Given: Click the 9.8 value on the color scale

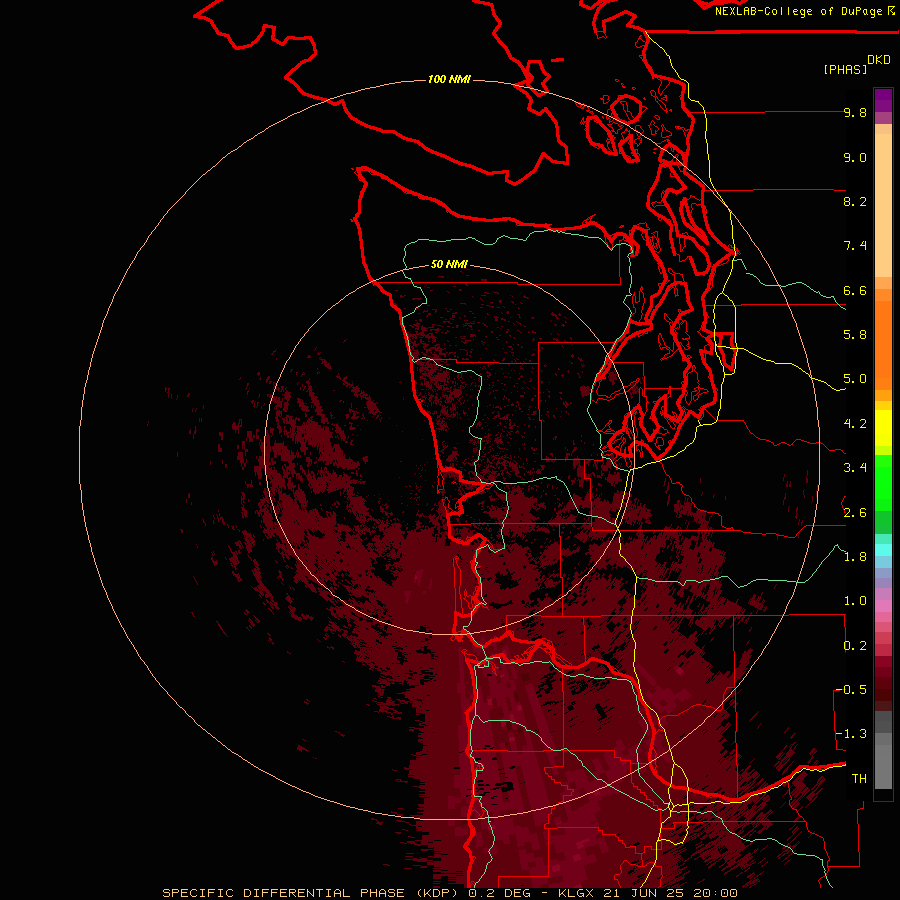Looking at the screenshot, I should click(855, 112).
